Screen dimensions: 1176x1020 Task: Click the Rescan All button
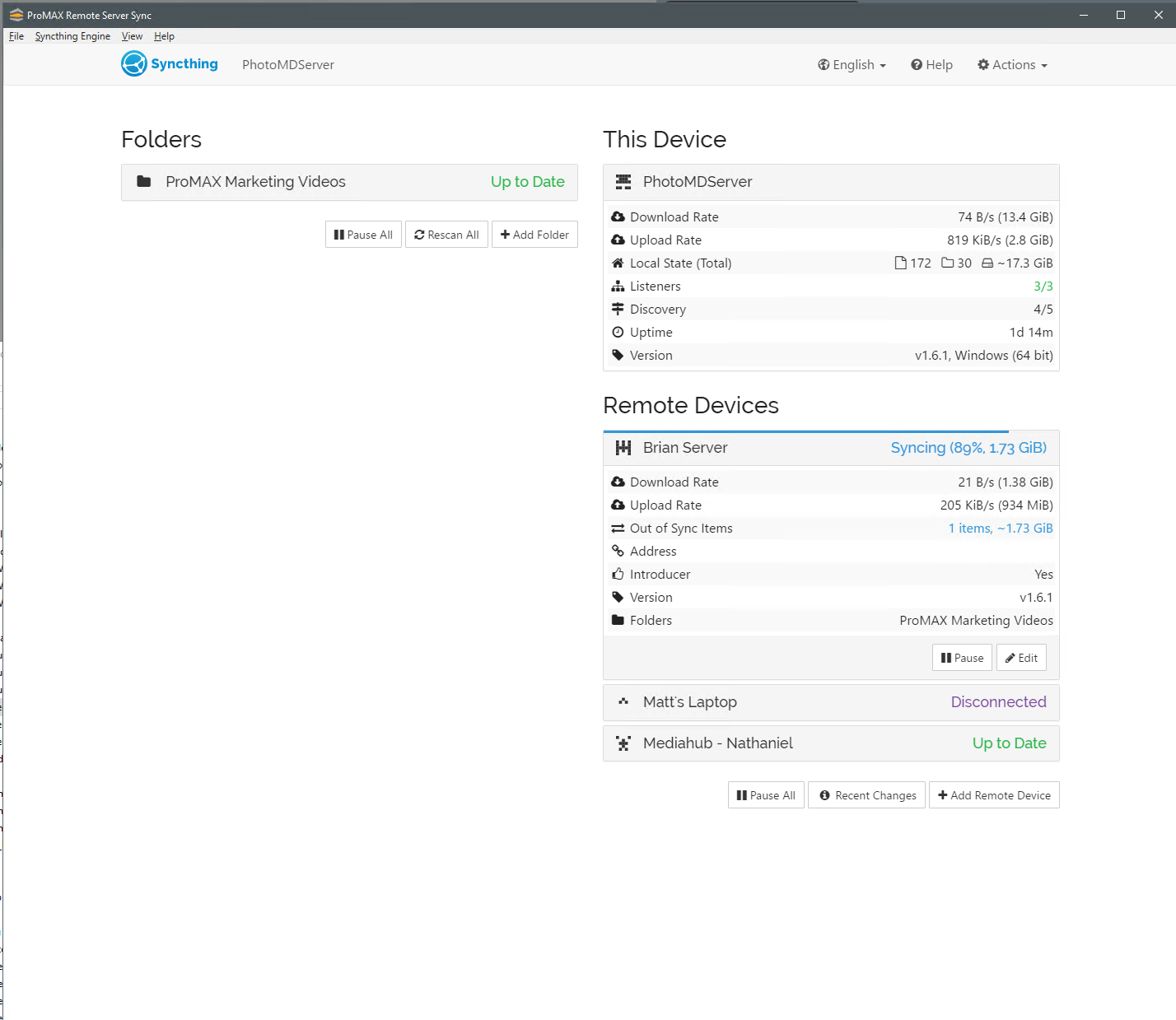coord(446,235)
